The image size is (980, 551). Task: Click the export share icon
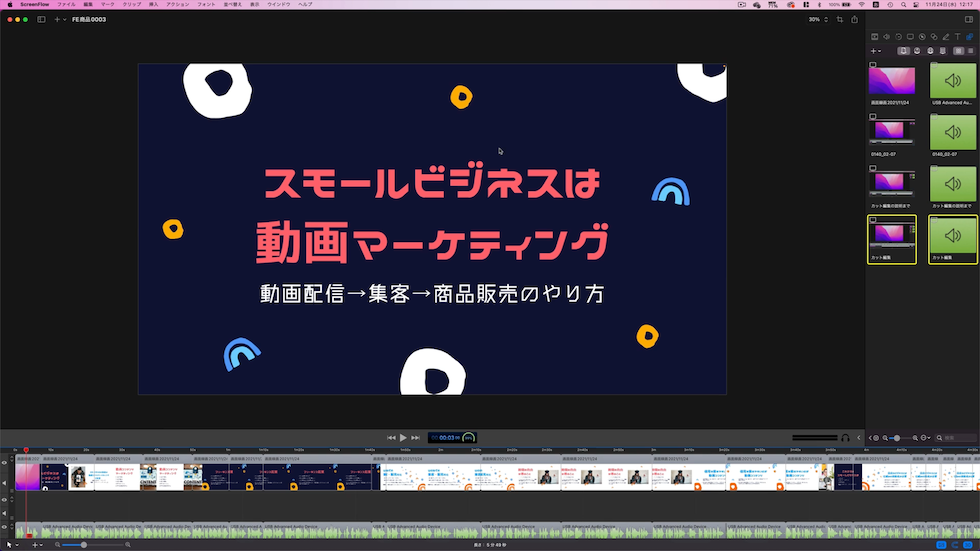854,19
